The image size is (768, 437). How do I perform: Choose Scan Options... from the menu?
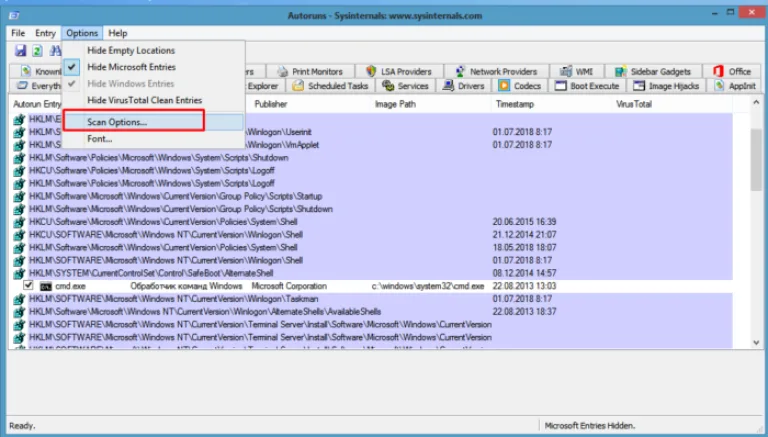(x=153, y=122)
